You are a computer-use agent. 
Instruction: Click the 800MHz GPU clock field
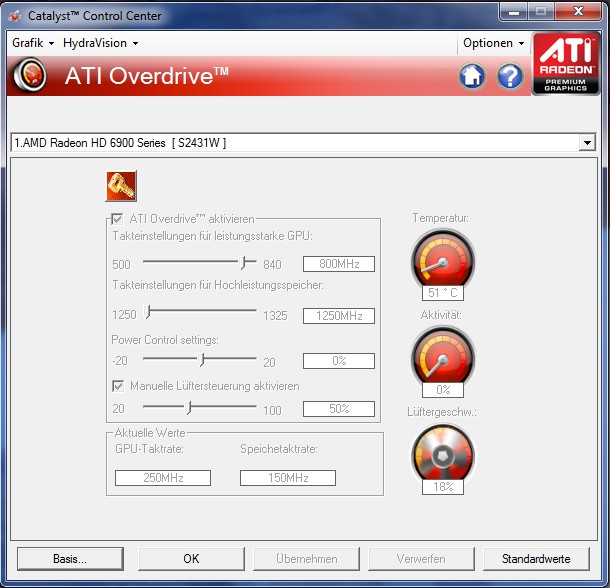pyautogui.click(x=339, y=264)
